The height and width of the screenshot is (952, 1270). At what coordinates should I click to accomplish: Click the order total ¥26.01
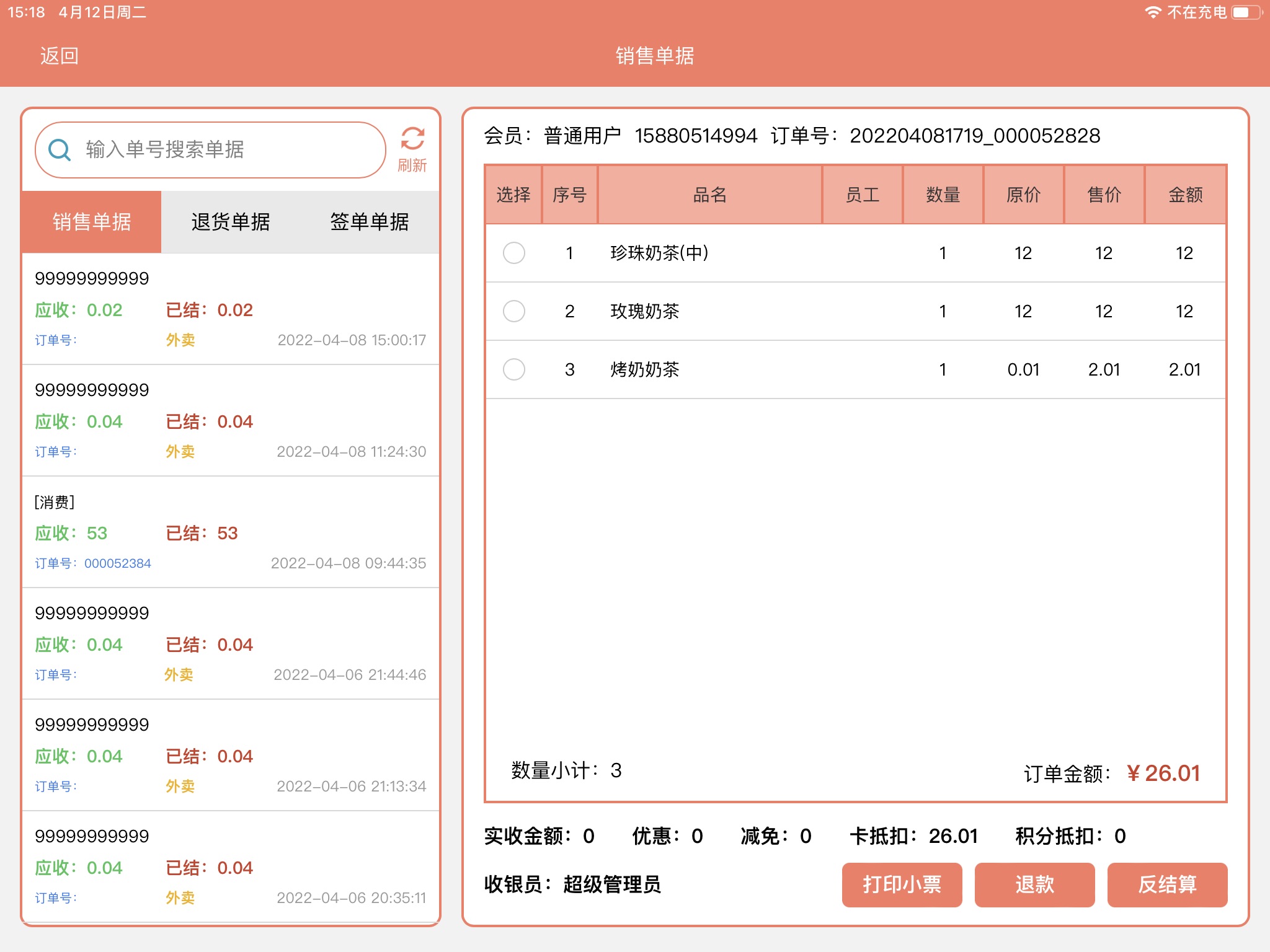pyautogui.click(x=1164, y=773)
